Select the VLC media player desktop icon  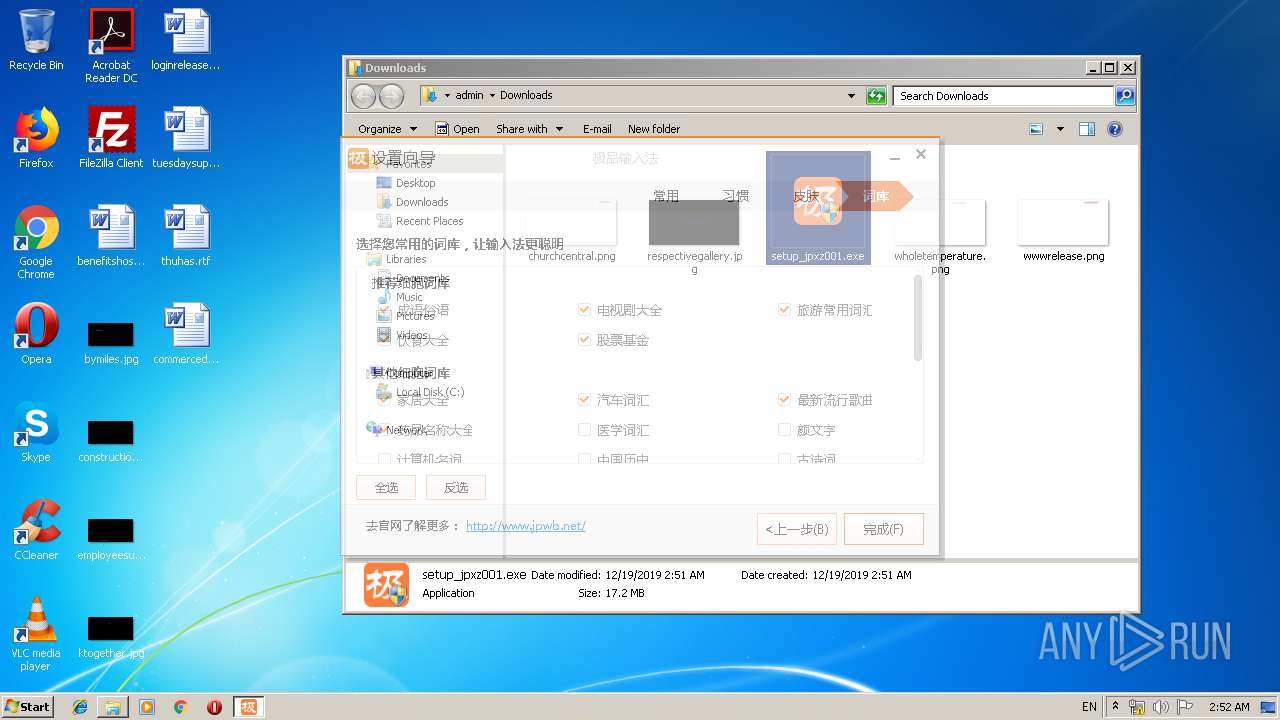click(x=36, y=634)
